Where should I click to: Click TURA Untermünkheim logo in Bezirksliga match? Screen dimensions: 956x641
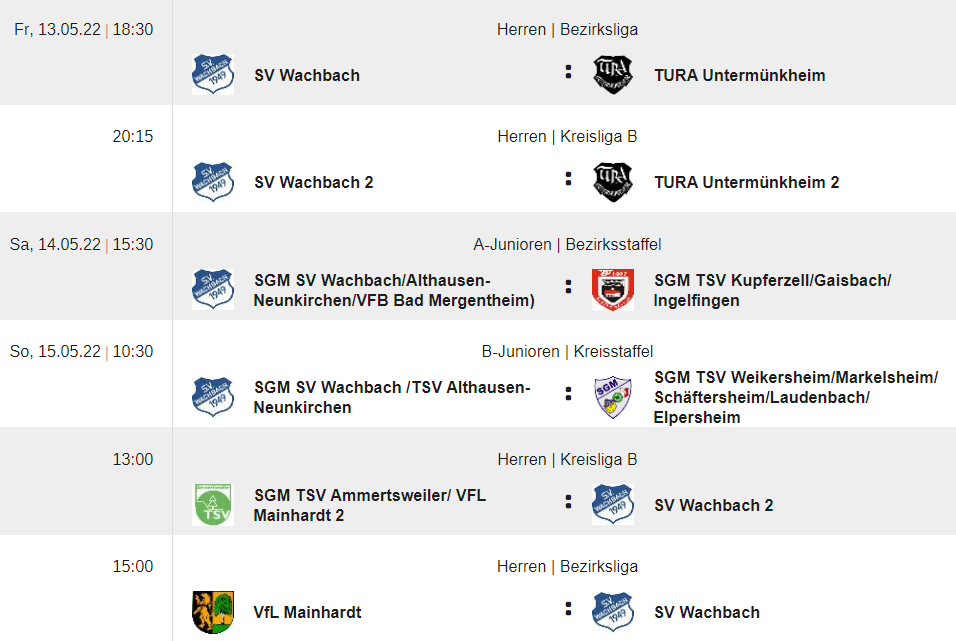[613, 75]
